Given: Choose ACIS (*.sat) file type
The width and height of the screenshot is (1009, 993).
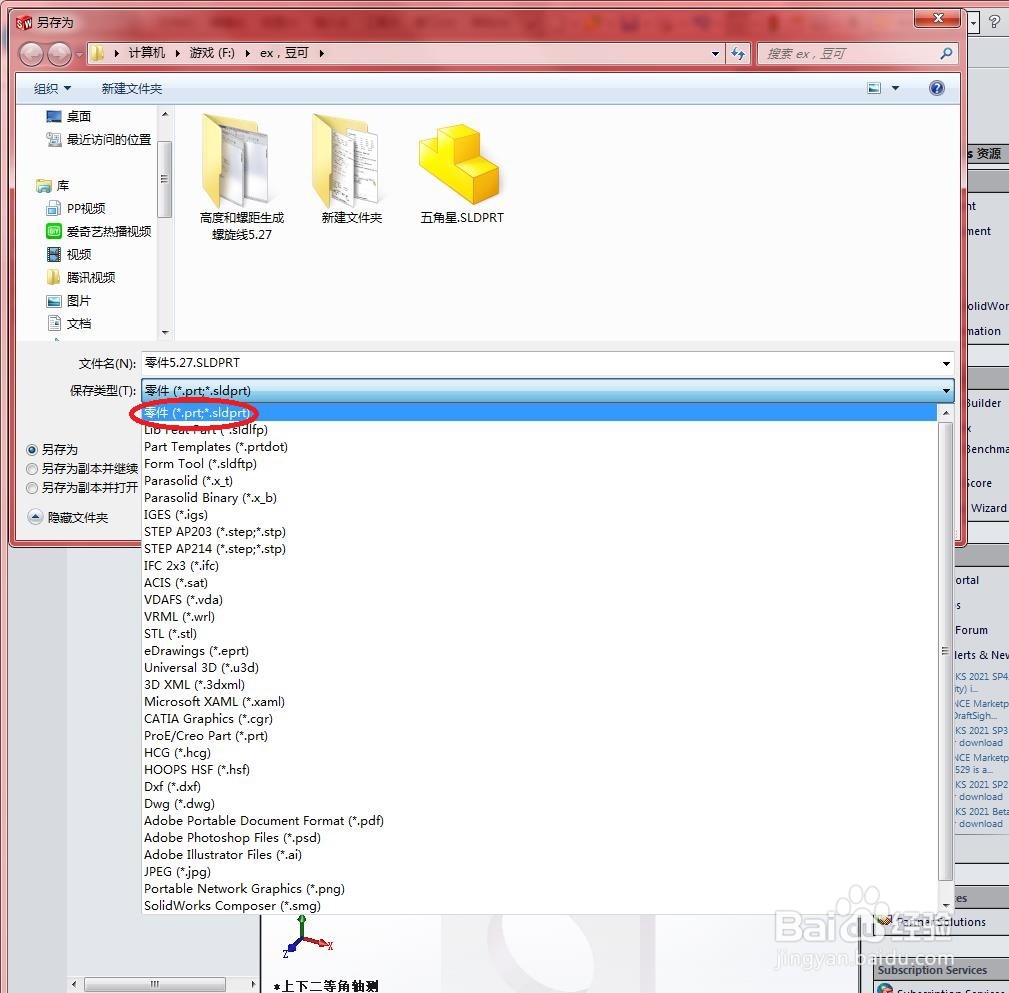Looking at the screenshot, I should [539, 582].
